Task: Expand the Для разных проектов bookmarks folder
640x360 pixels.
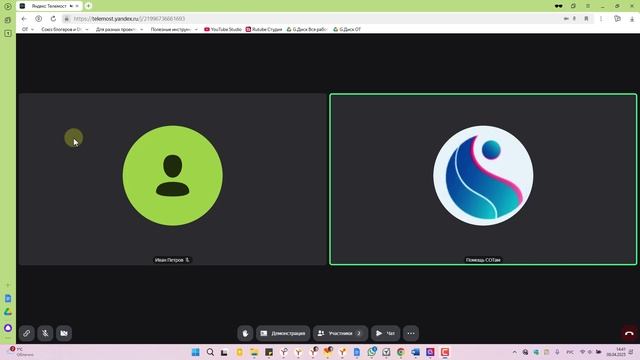Action: [119, 29]
